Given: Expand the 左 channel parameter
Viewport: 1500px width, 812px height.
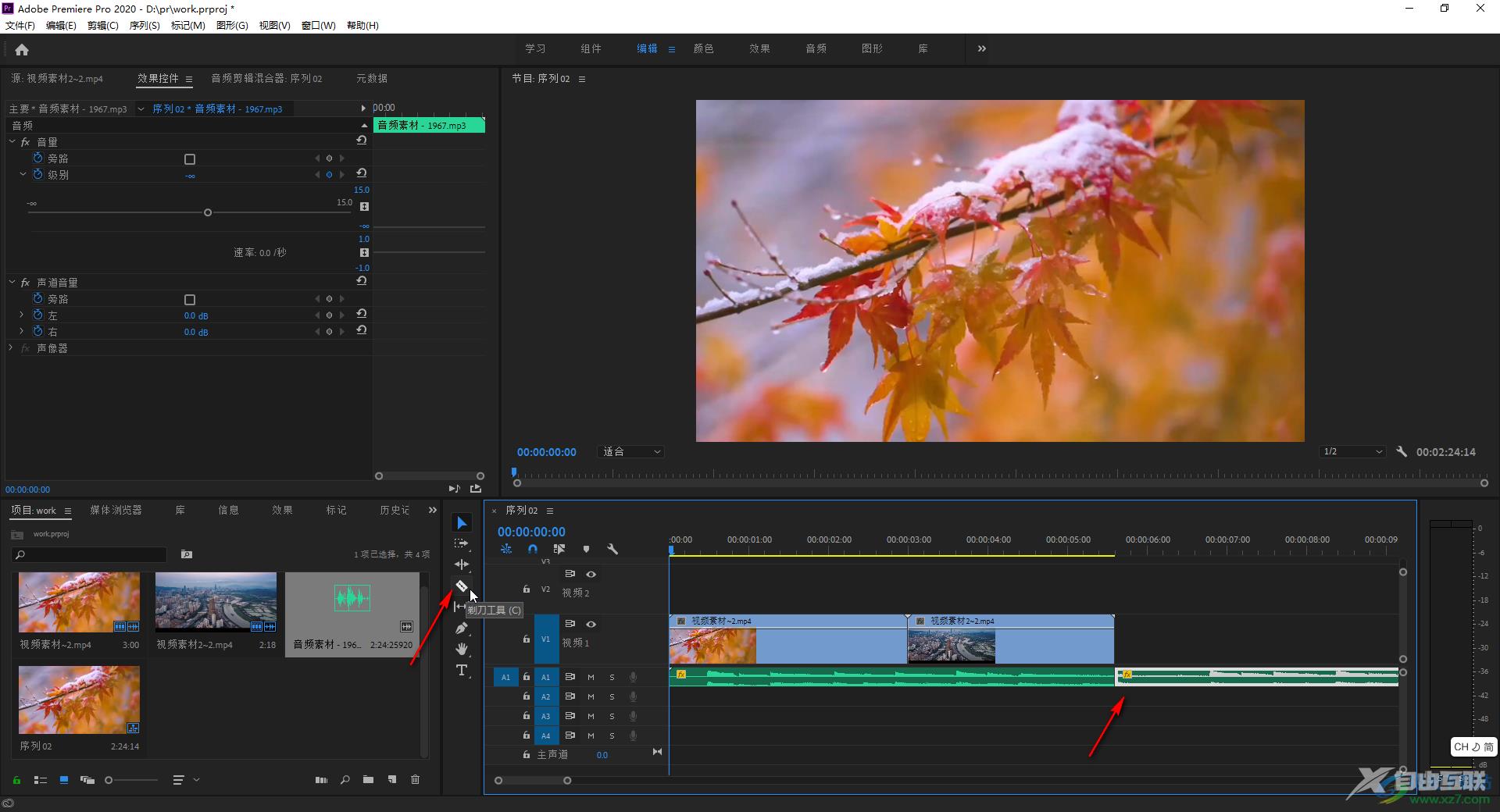Looking at the screenshot, I should [x=22, y=315].
